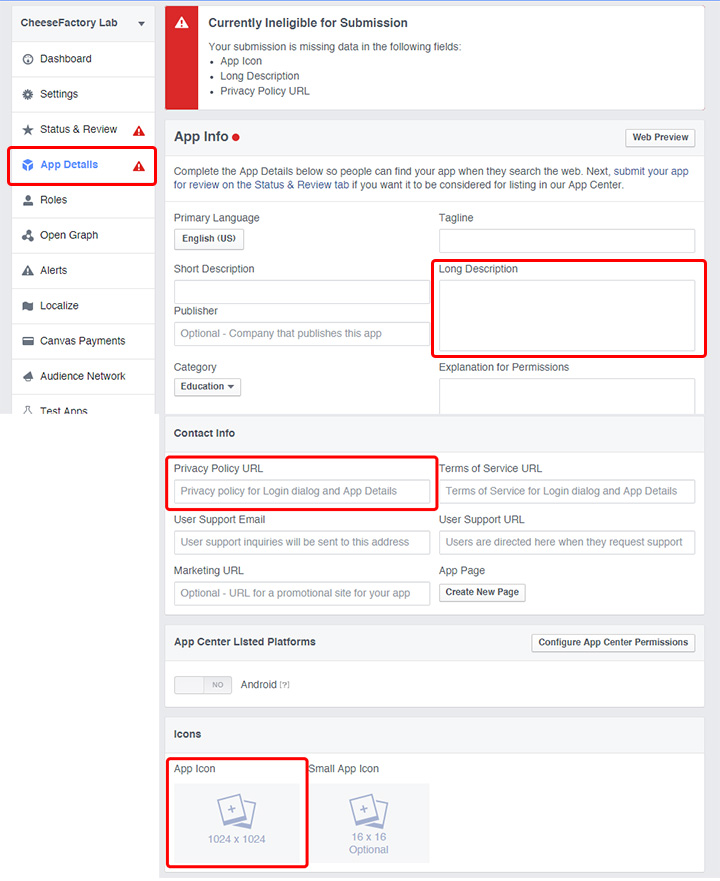Image resolution: width=720 pixels, height=881 pixels.
Task: Click warning icon beside App Details
Action: pos(139,166)
